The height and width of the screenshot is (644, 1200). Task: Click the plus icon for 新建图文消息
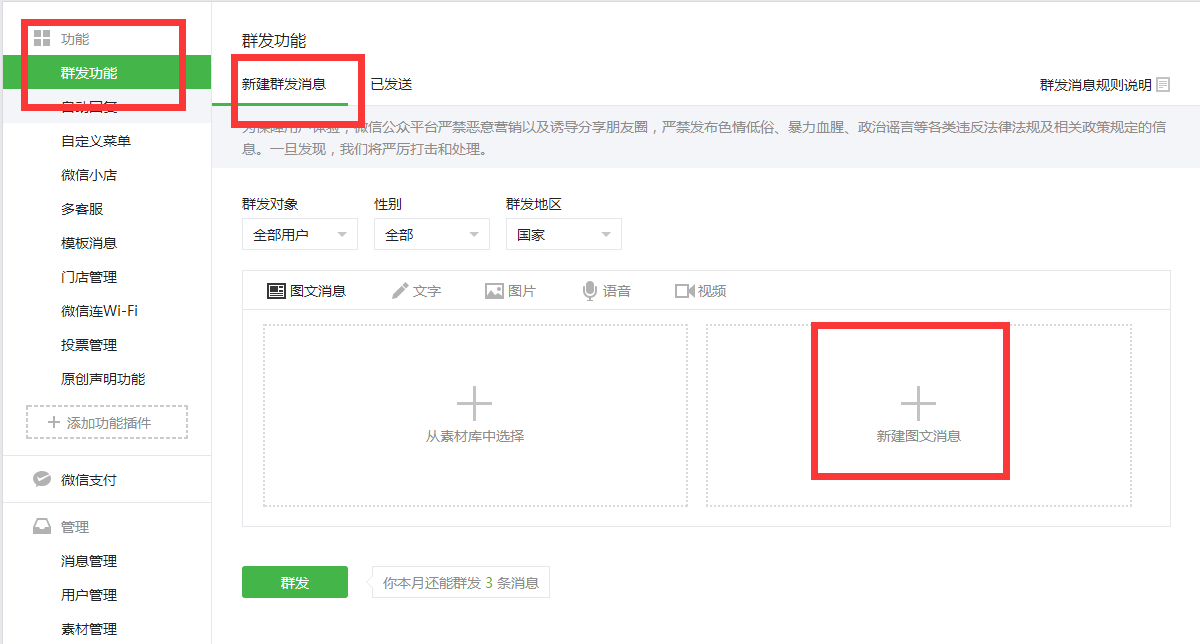coord(918,404)
